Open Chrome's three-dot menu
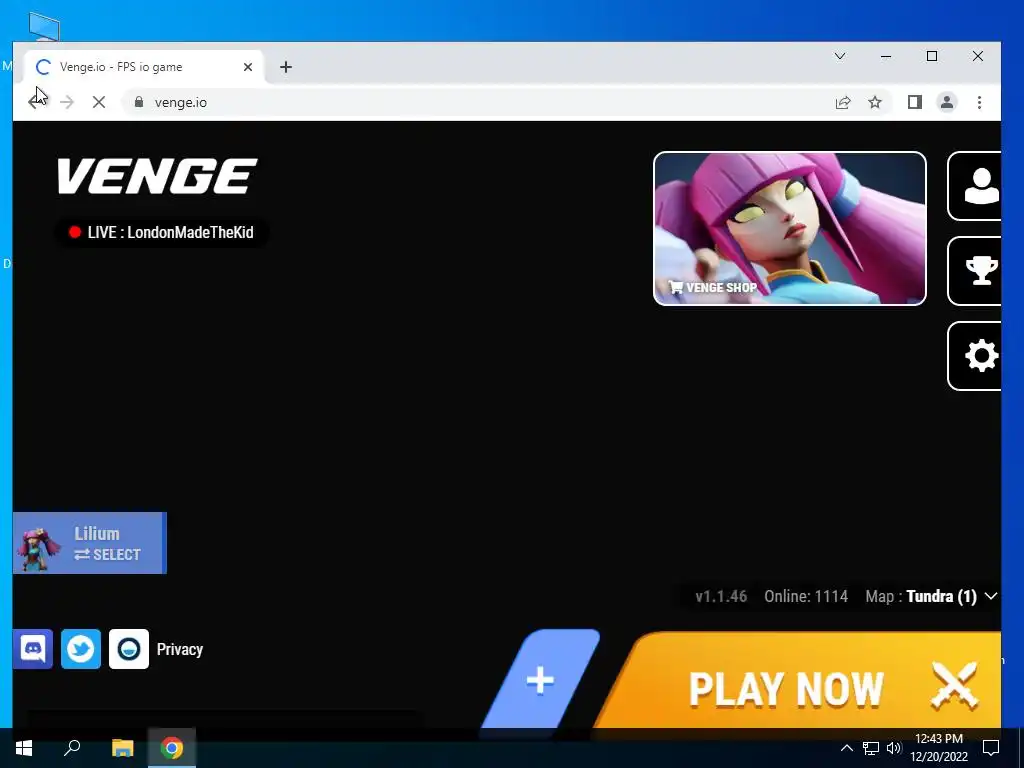Viewport: 1024px width, 768px height. tap(979, 103)
